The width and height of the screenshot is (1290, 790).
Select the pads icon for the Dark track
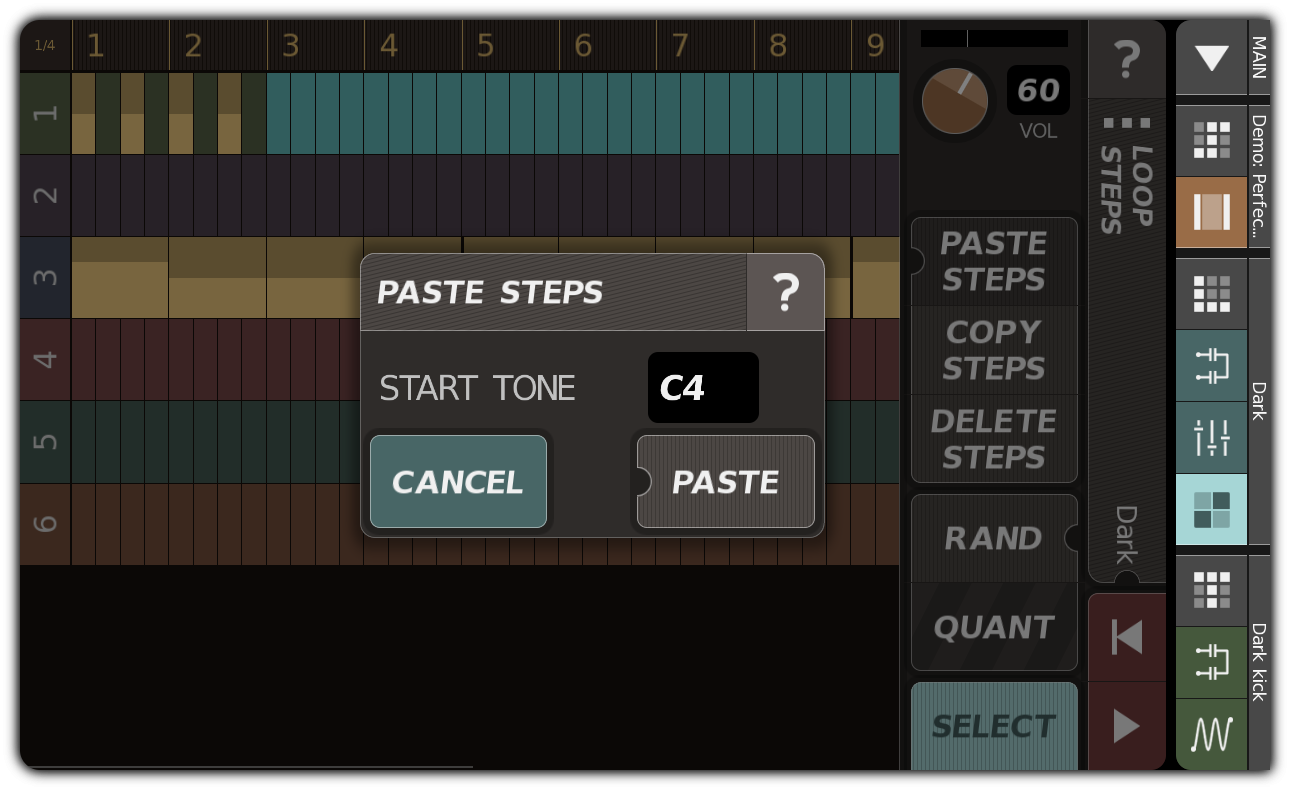[1211, 509]
